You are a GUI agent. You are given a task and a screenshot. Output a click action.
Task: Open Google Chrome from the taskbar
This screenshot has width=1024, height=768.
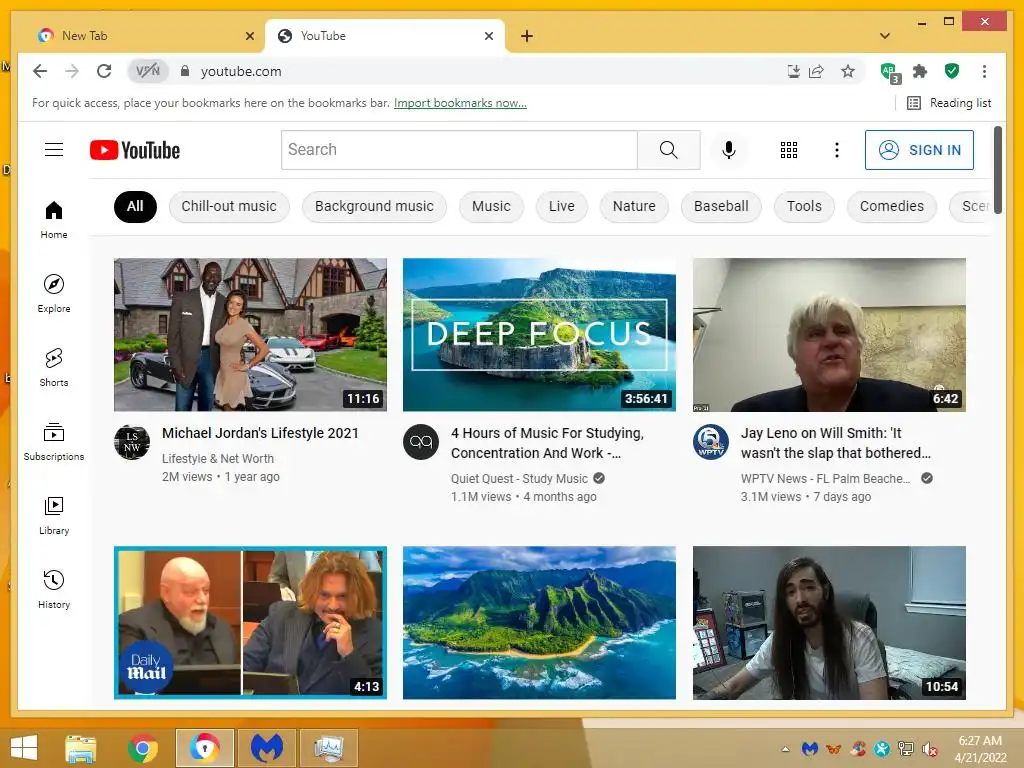143,748
